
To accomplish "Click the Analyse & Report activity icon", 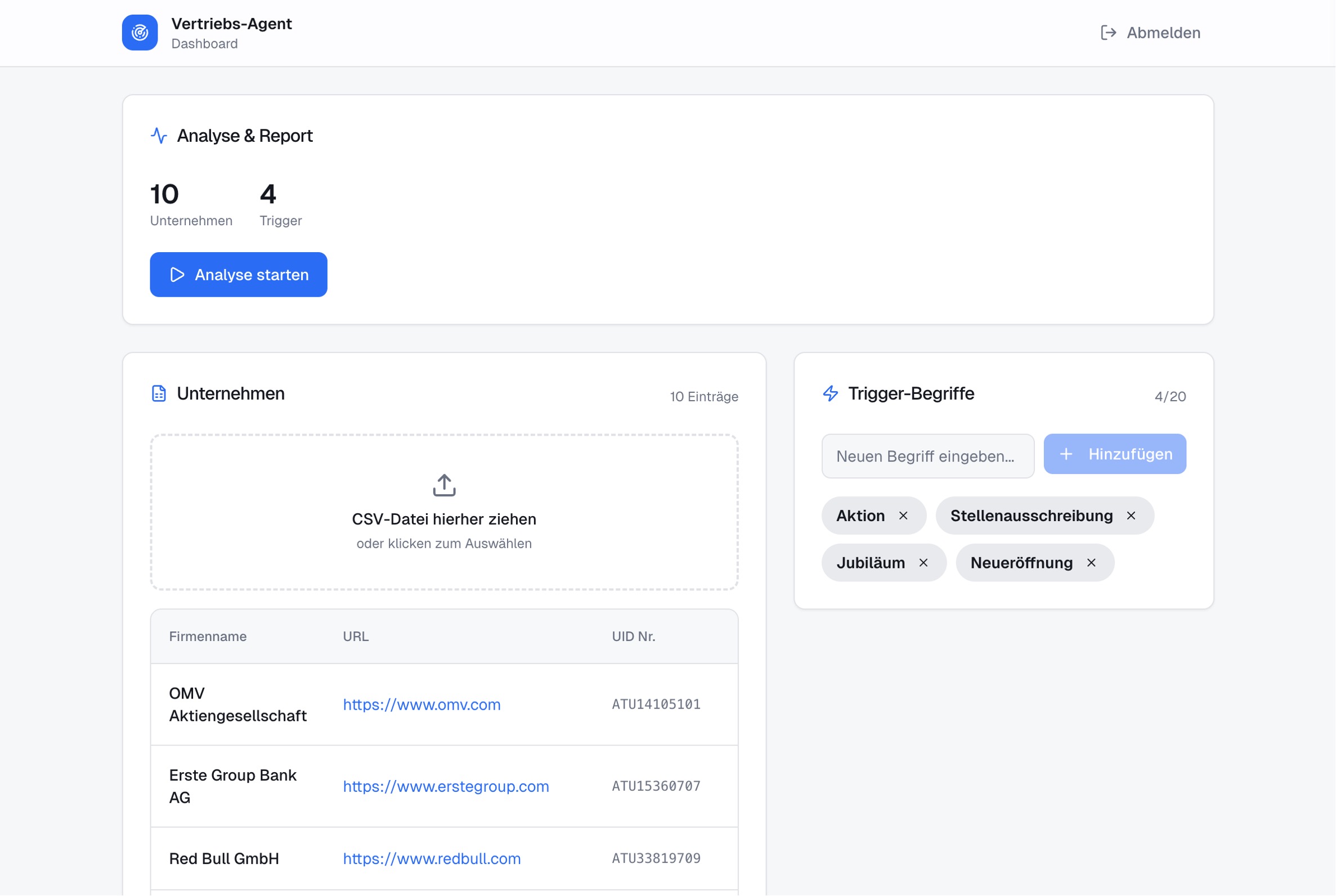I will [x=159, y=136].
